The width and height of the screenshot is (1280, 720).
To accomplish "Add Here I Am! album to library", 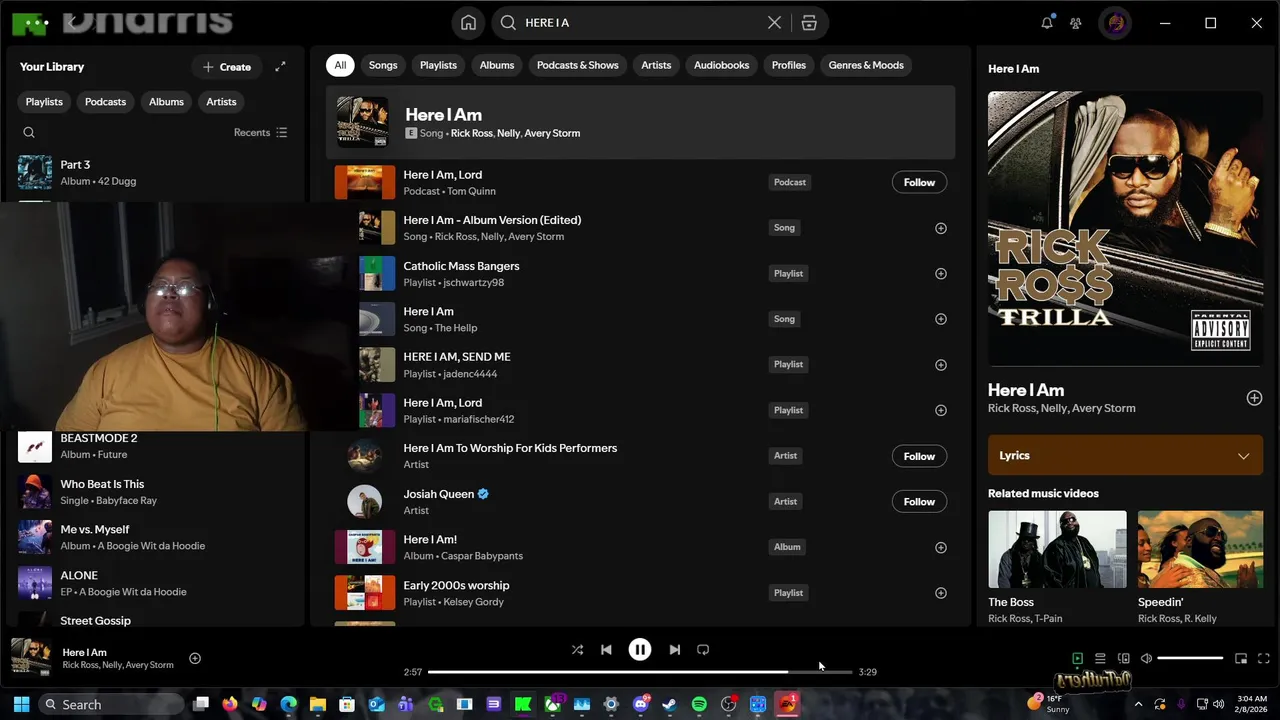I will (x=940, y=547).
